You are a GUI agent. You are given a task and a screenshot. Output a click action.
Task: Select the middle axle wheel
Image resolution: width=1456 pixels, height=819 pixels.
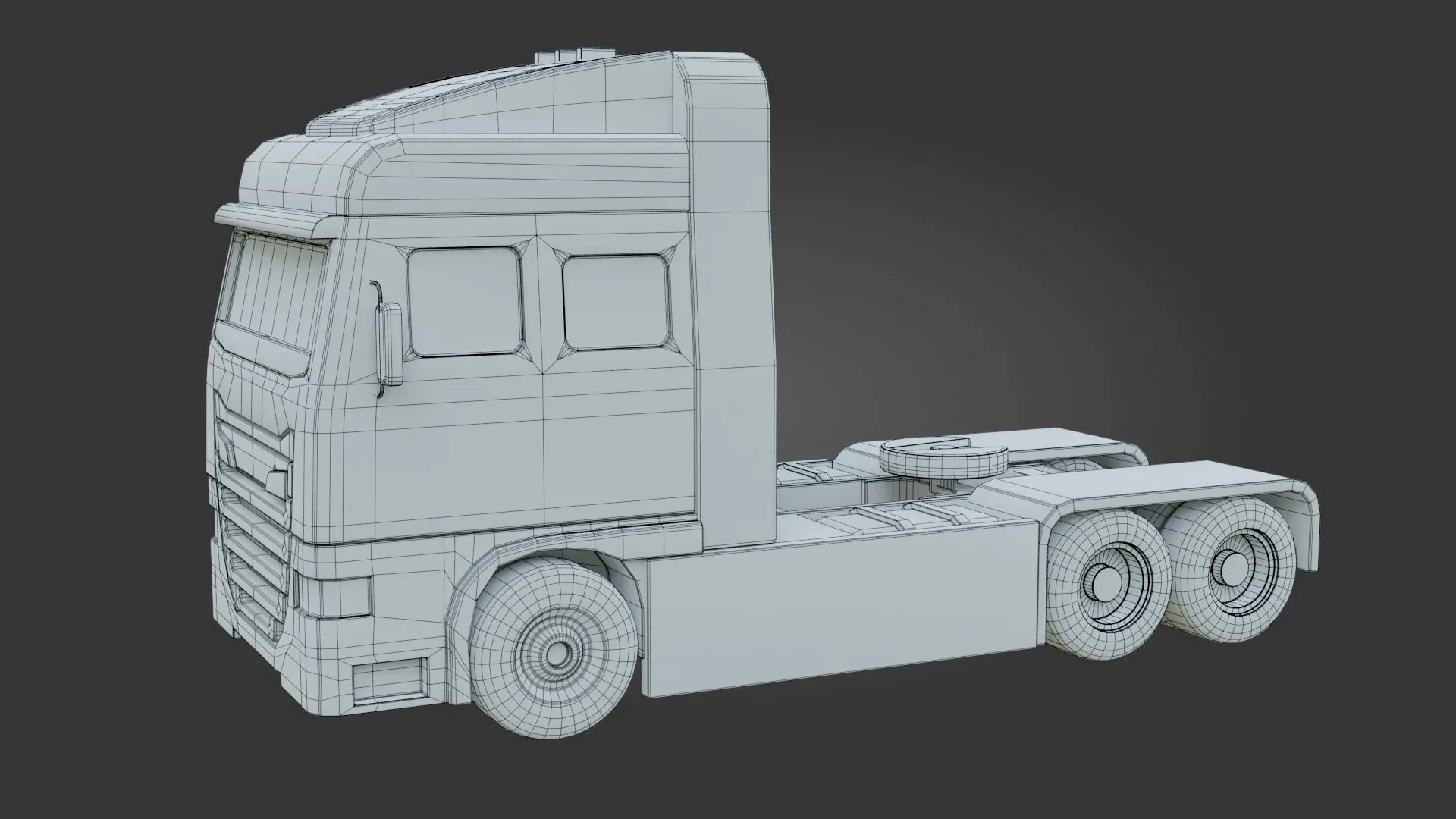1109,585
